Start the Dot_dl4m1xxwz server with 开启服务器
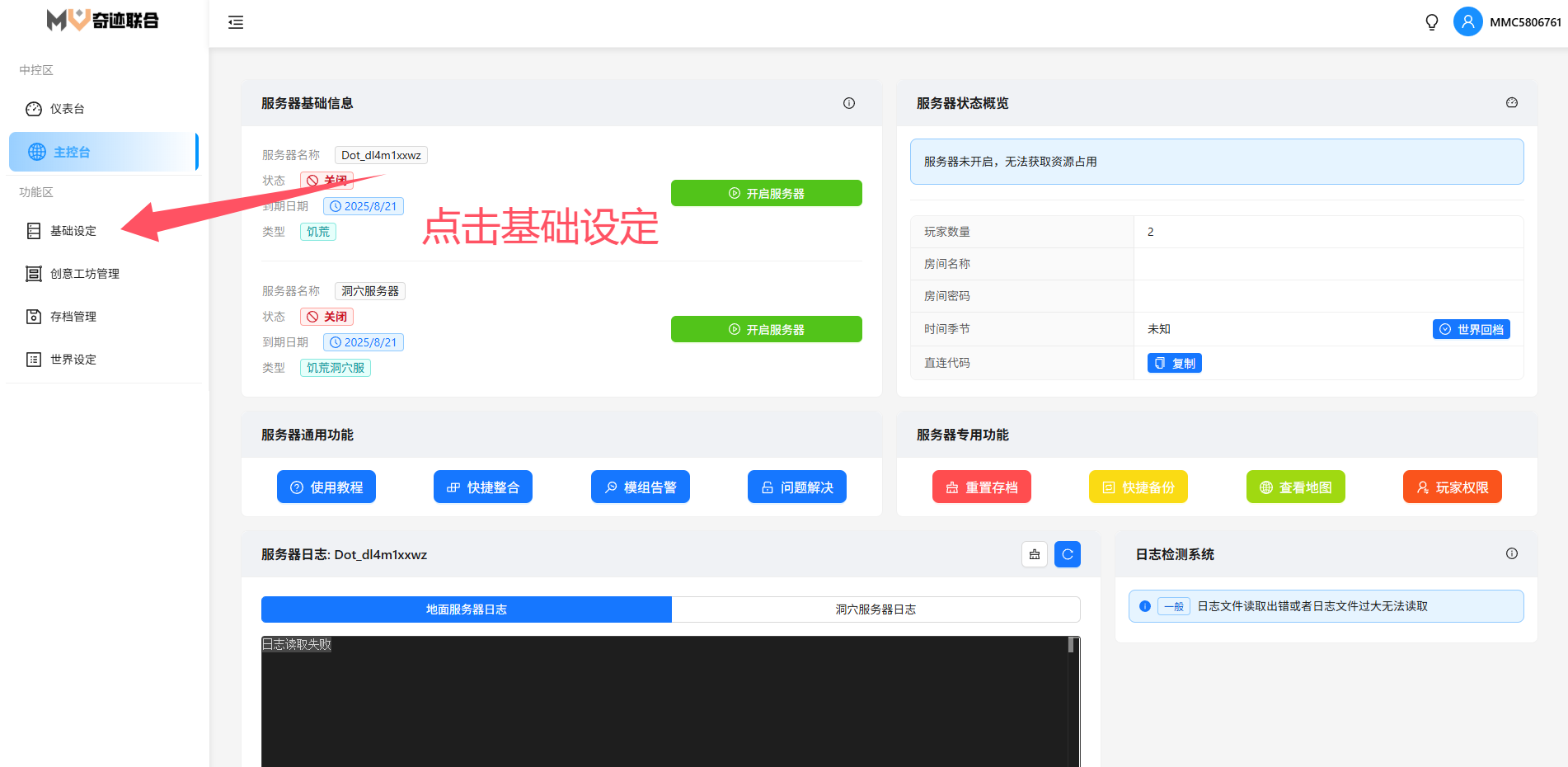 point(766,193)
